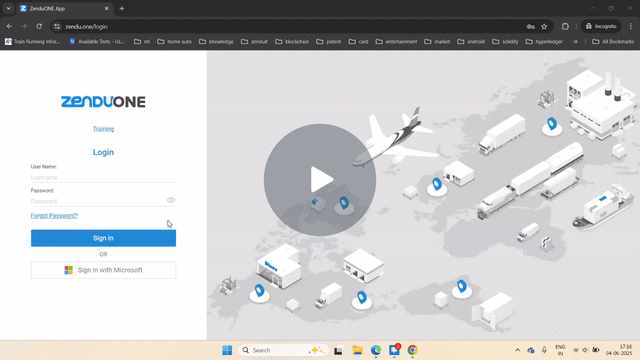Open volume control tray icon
Viewport: 640px width, 360px height.
tap(585, 350)
